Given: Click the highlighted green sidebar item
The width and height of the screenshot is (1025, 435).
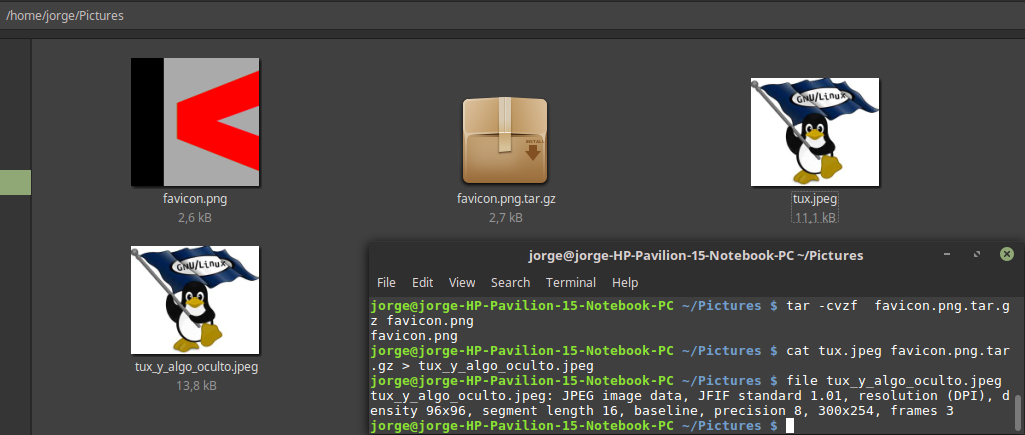Looking at the screenshot, I should tap(16, 183).
